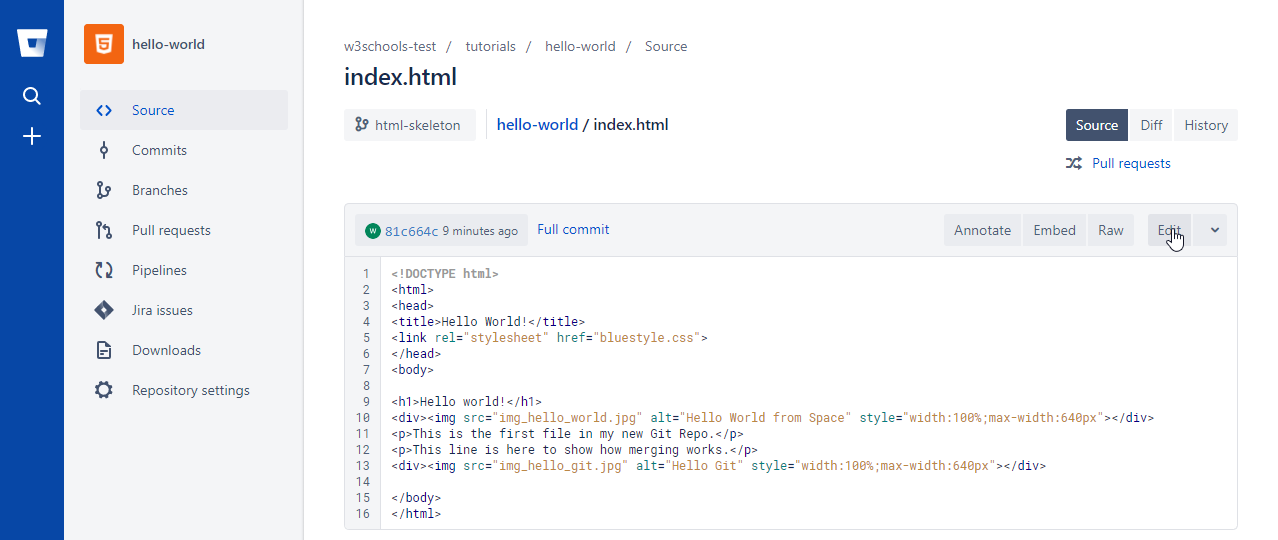Screen dimensions: 1278x540
Task: Click the Jira issues diamond icon
Action: 104,310
